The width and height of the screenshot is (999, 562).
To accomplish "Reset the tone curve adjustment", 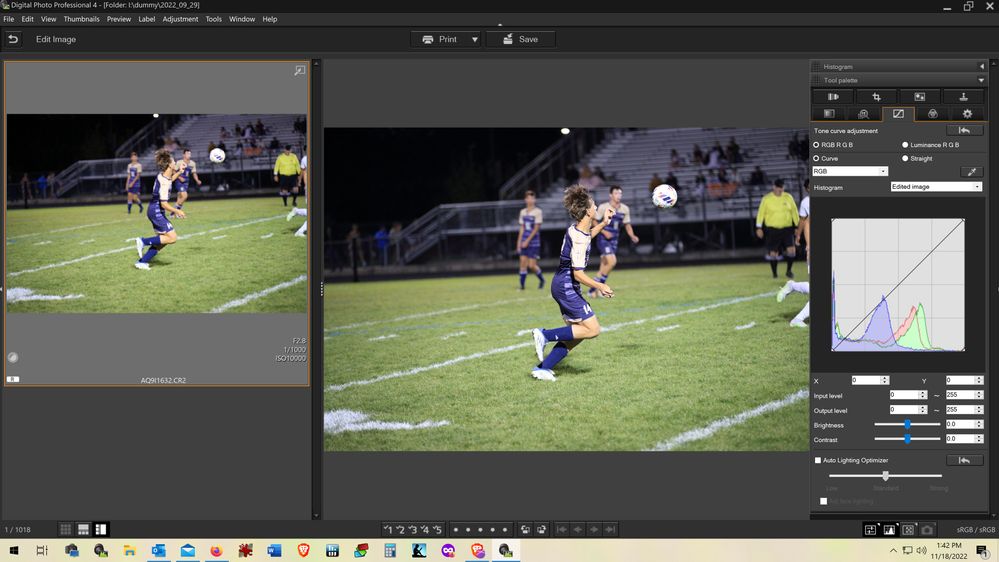I will click(964, 130).
